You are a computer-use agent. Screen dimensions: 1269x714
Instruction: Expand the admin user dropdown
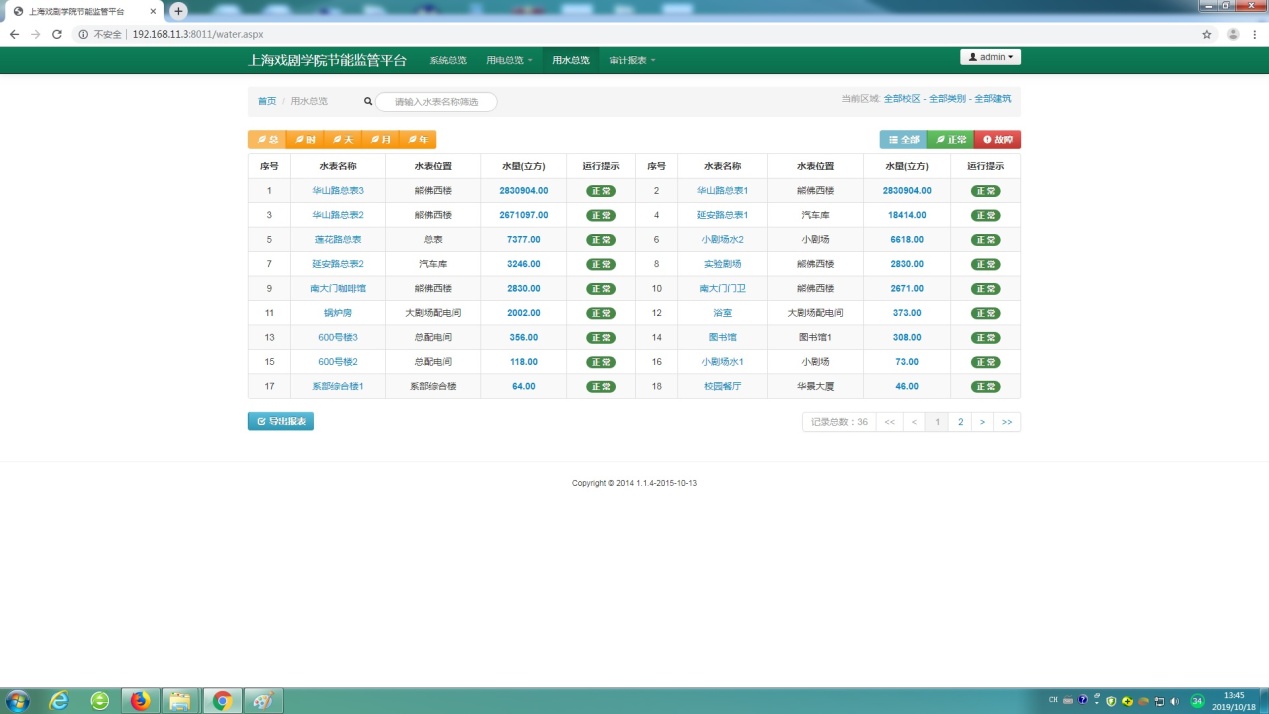pos(990,57)
